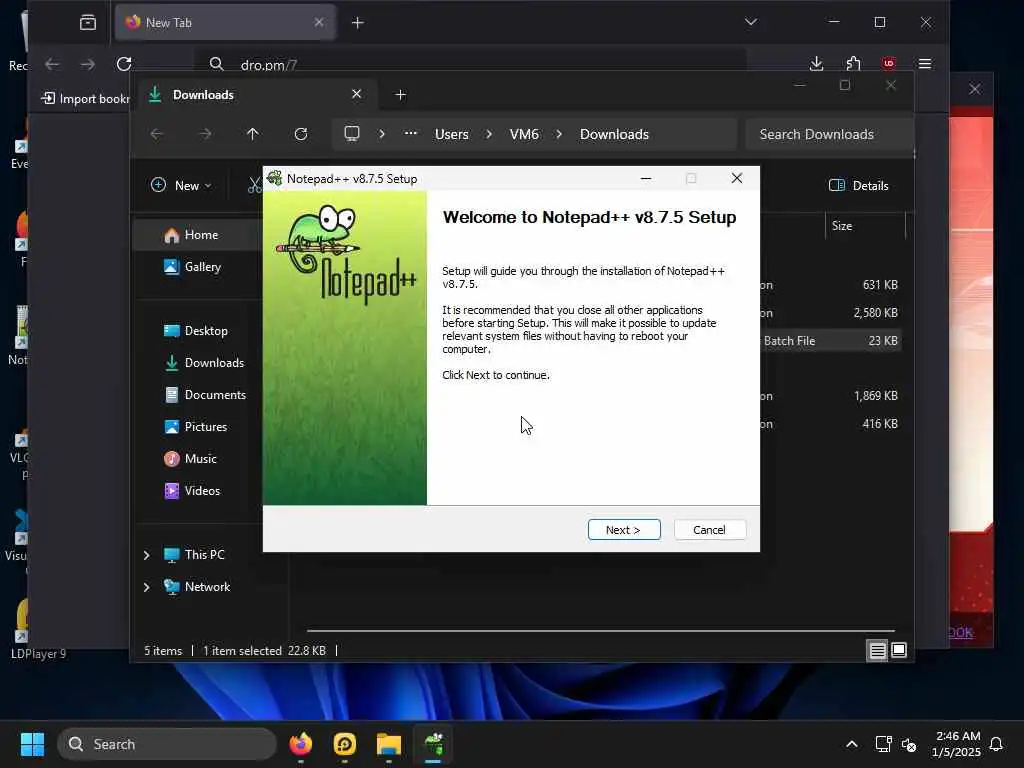
Task: Add a new Explorer tab
Action: point(401,95)
